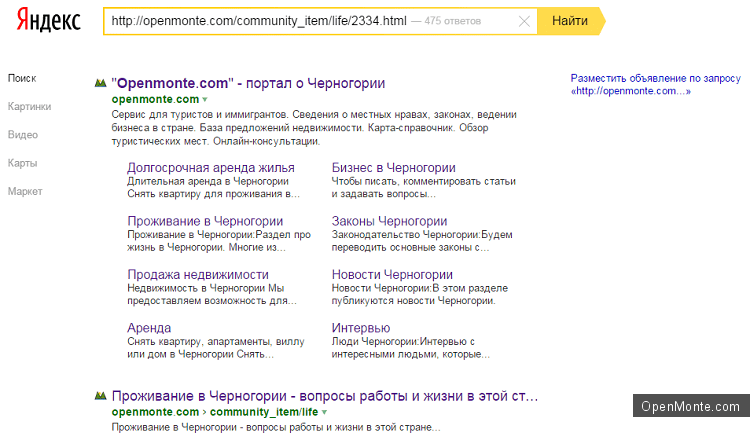
Task: Open the Продажа недвижимости sitelink
Action: click(198, 275)
